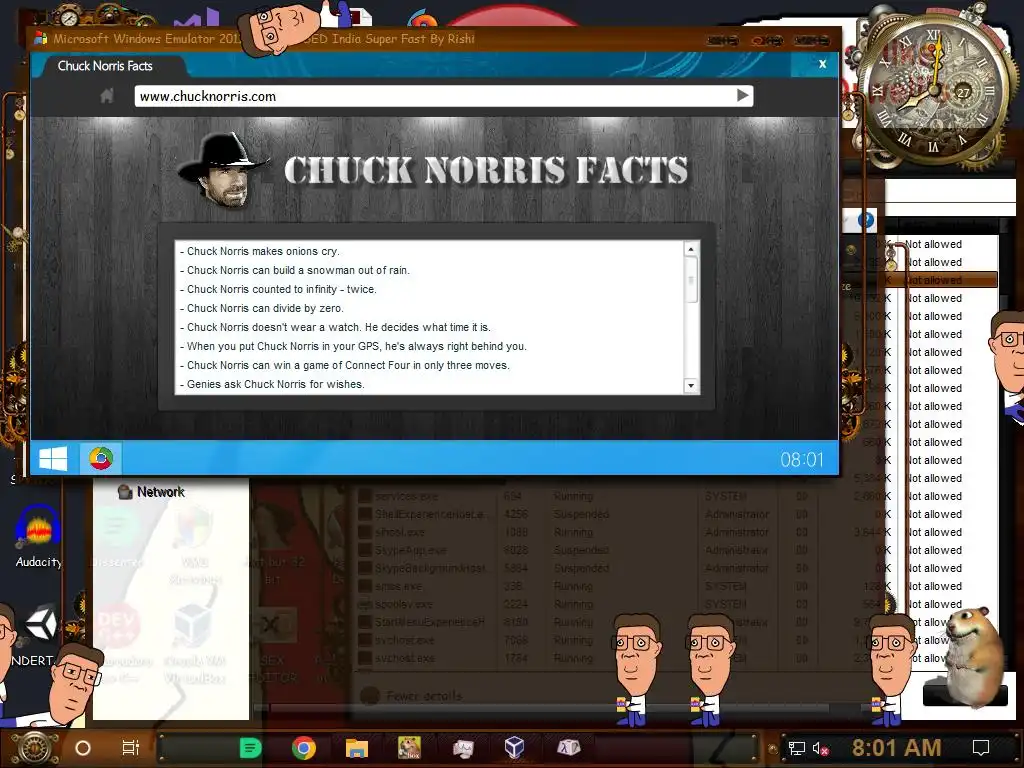Click the 08:01 clock in the emulator taskbar
This screenshot has height=768, width=1024.
pos(802,460)
